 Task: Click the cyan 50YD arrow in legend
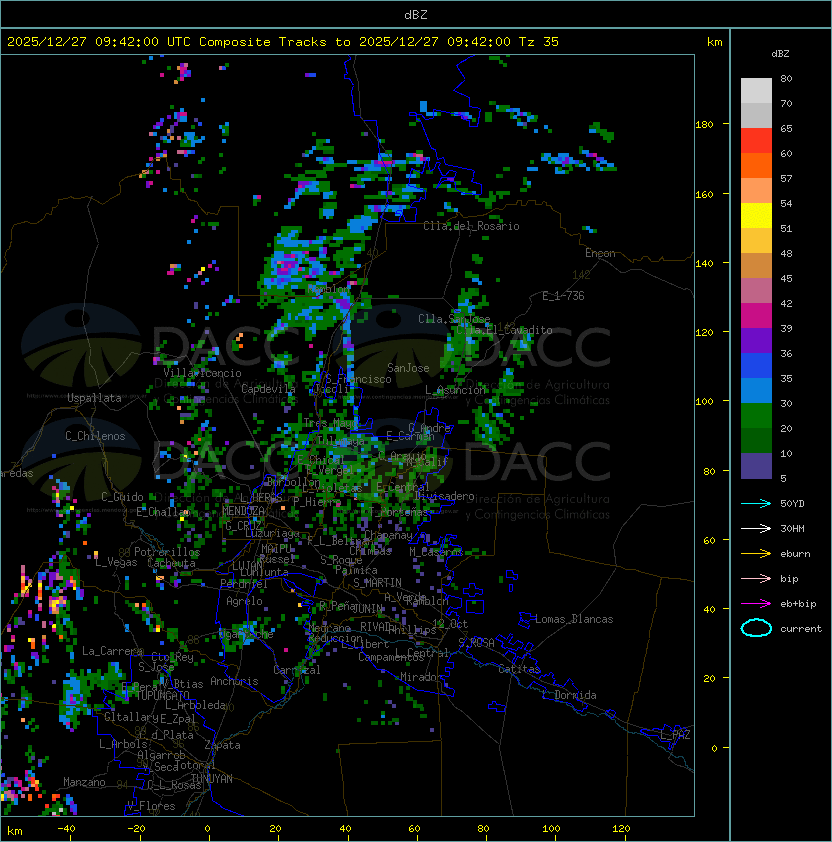point(756,503)
